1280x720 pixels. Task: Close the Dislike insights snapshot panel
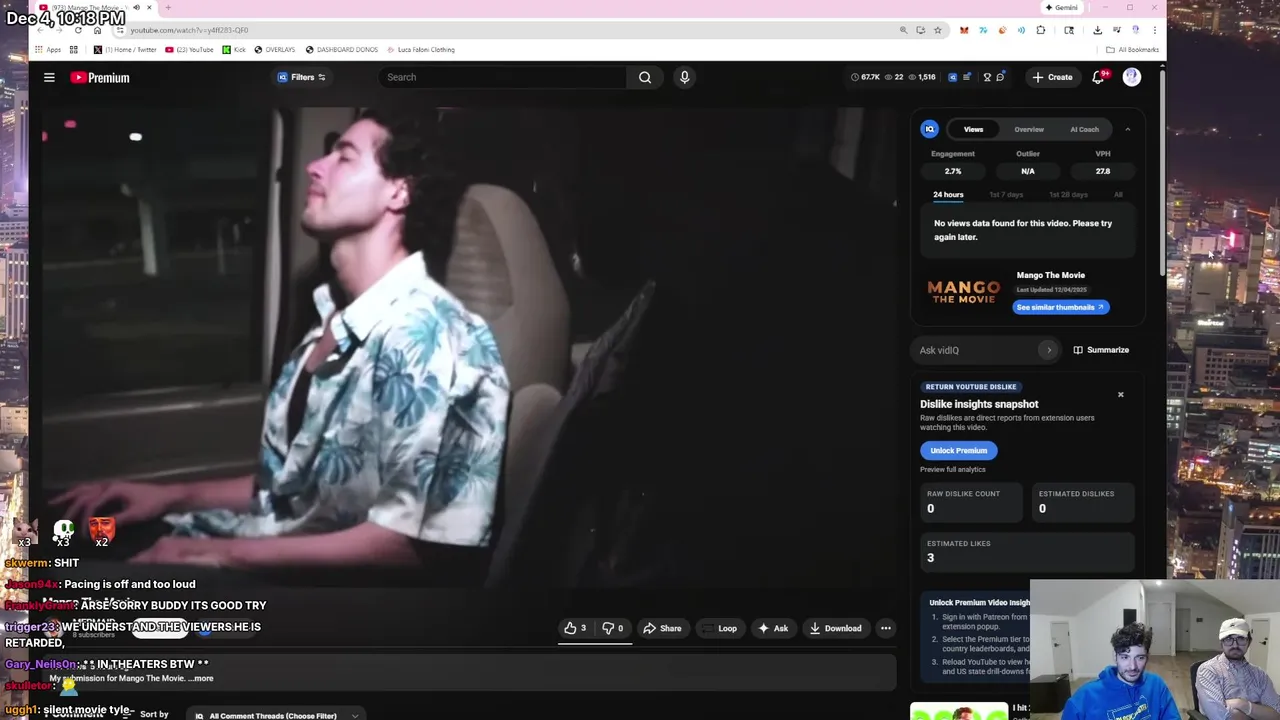click(x=1120, y=394)
